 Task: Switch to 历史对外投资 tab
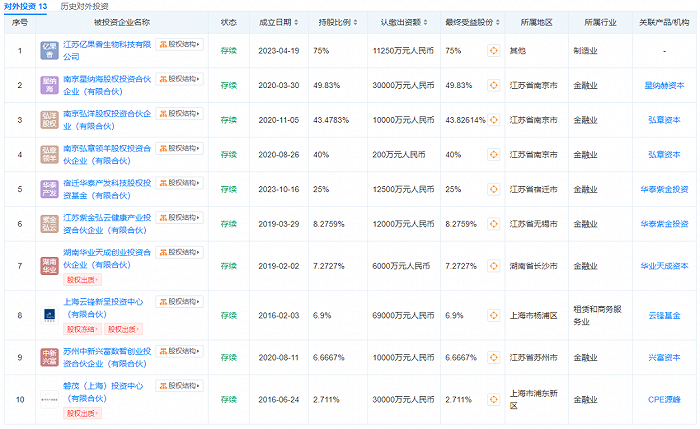tap(85, 6)
